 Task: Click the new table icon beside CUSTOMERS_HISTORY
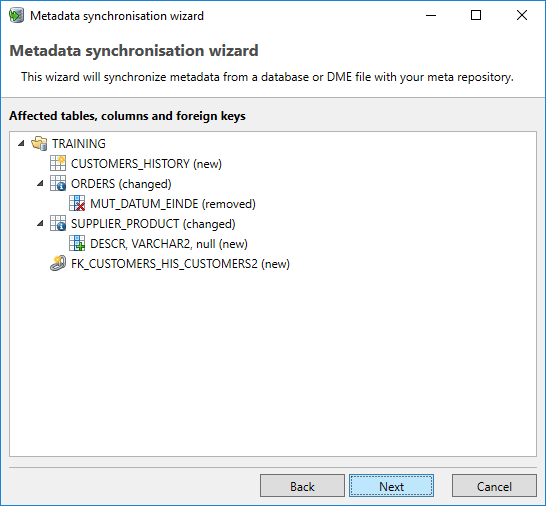point(58,163)
